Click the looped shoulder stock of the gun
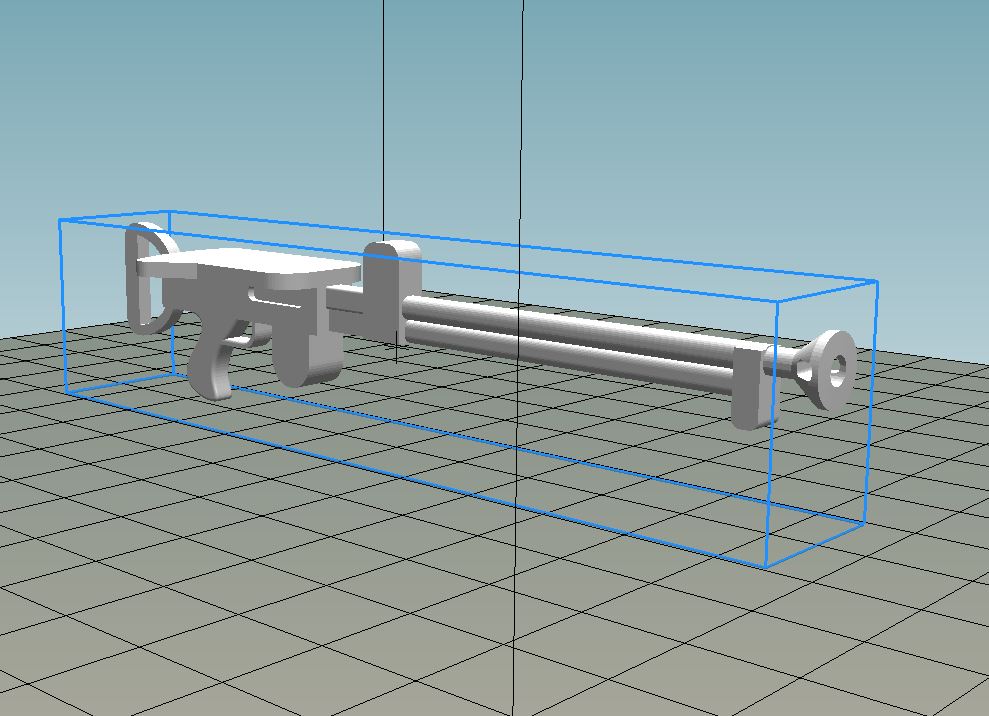989x716 pixels. tap(149, 278)
